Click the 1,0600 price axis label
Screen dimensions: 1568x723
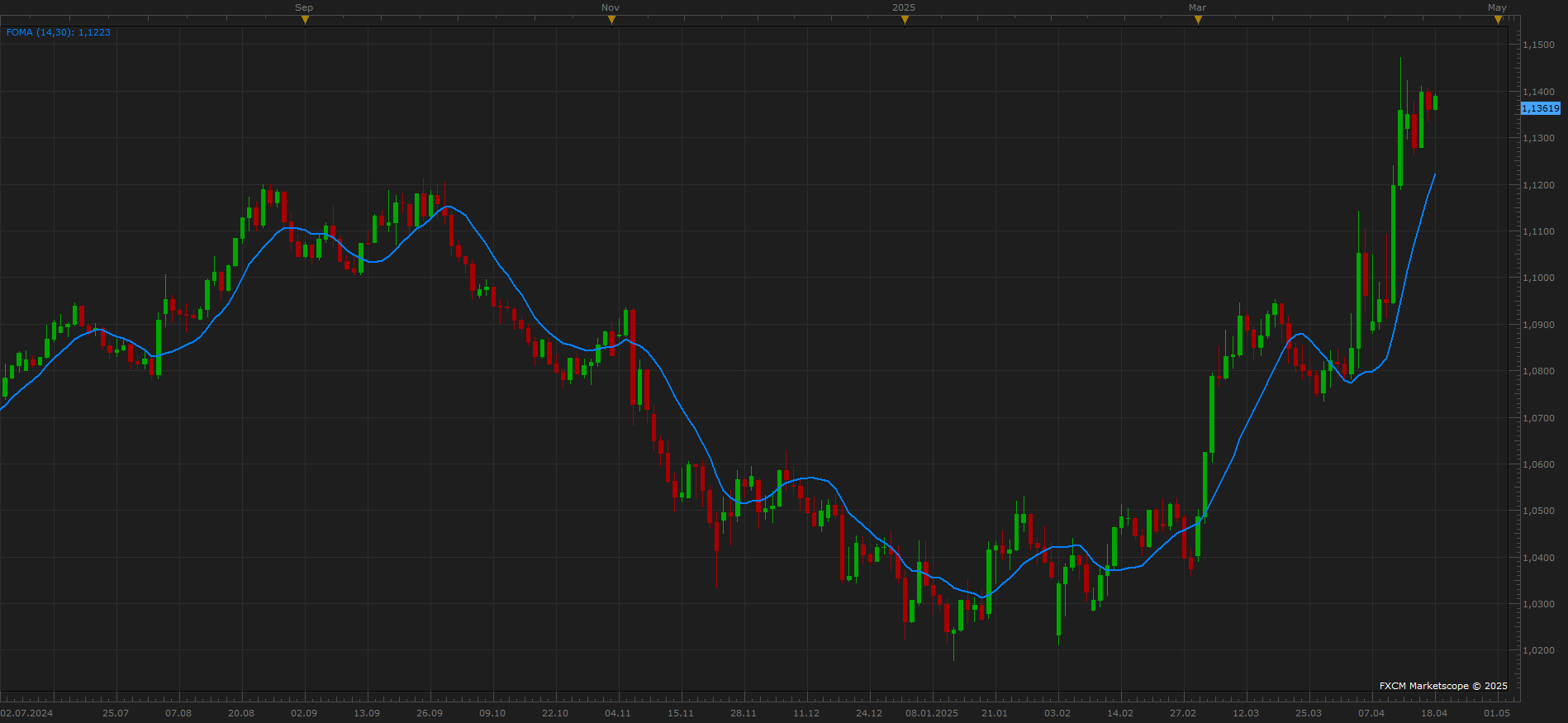(x=1539, y=464)
